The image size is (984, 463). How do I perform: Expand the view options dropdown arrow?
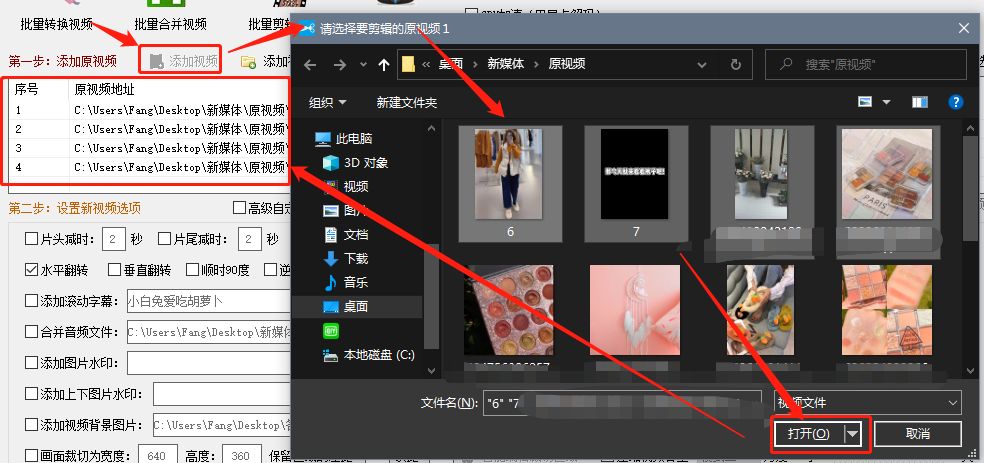tap(887, 102)
